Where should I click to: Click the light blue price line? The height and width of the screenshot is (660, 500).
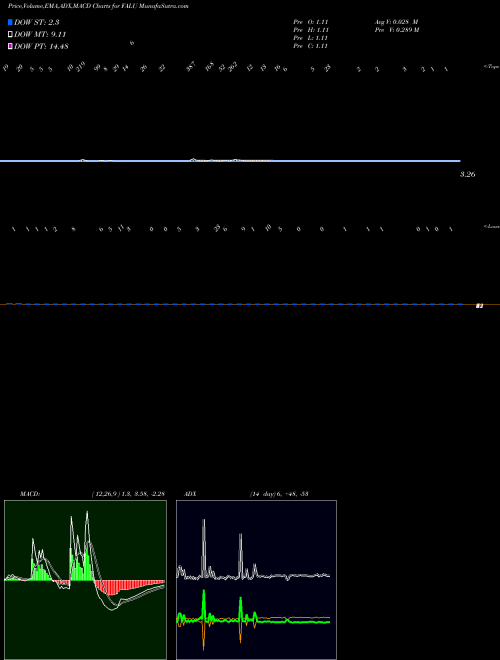click(x=230, y=161)
